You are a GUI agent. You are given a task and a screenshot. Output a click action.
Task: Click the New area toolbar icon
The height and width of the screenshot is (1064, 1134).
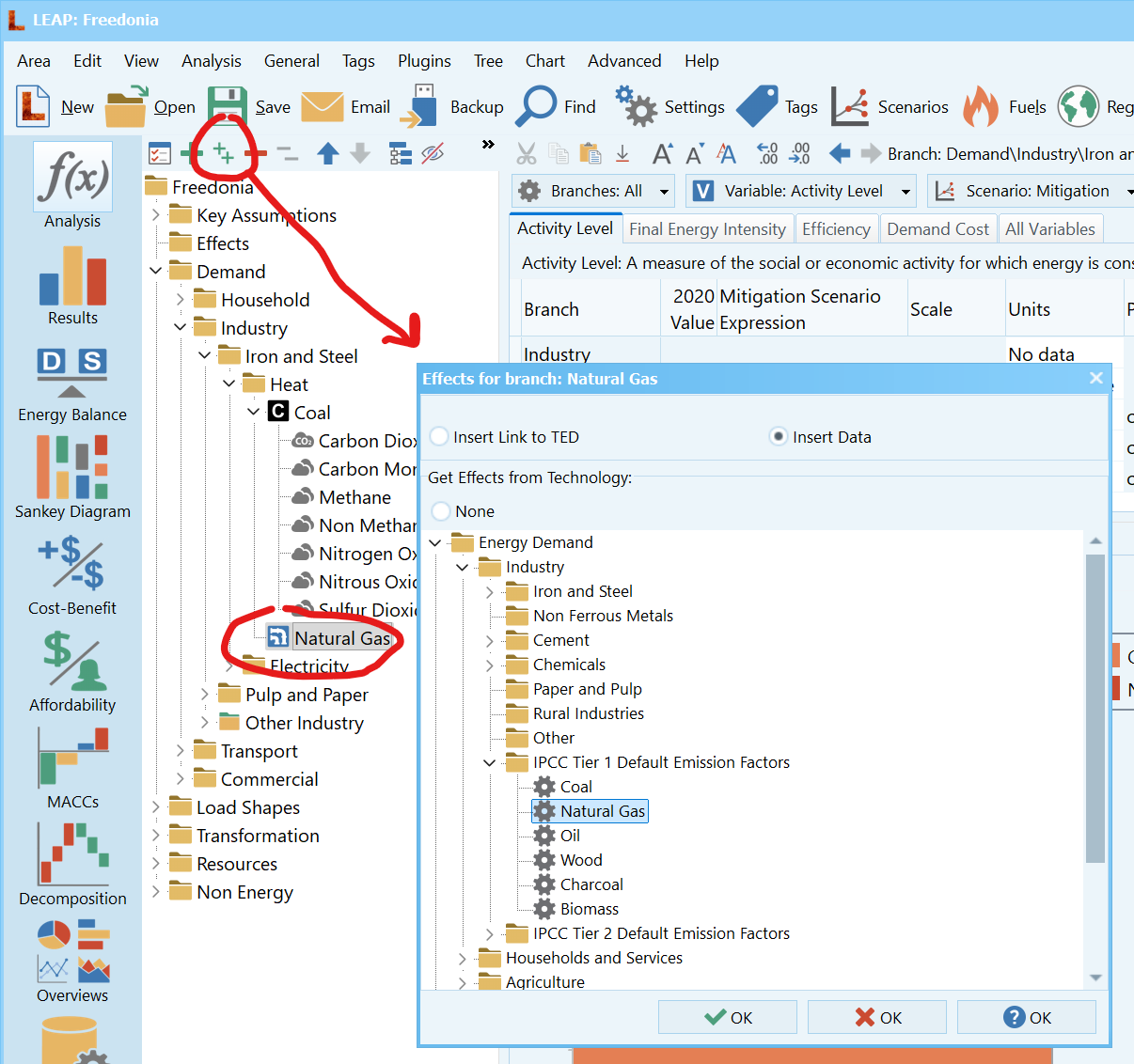pyautogui.click(x=34, y=106)
